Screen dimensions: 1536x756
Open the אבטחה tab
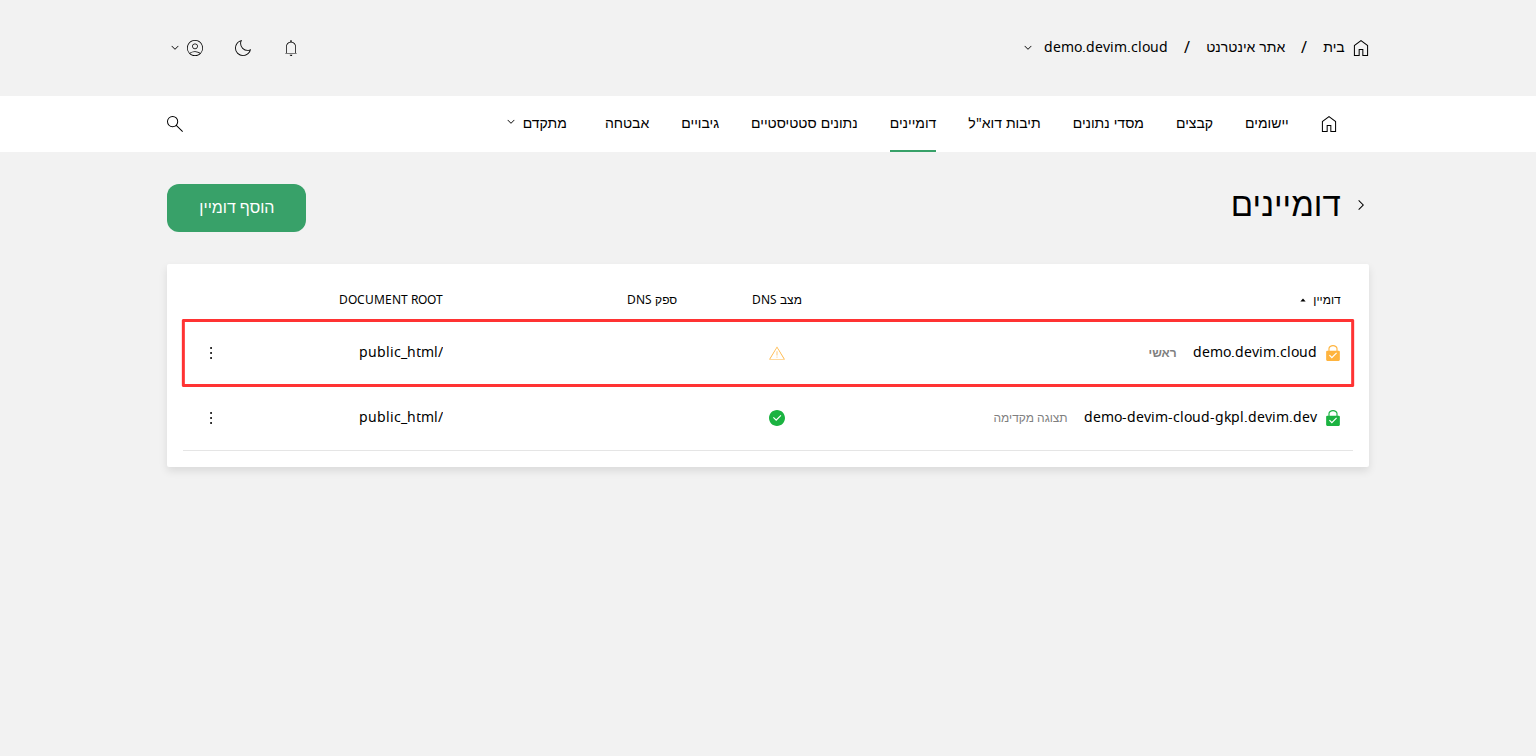click(628, 123)
